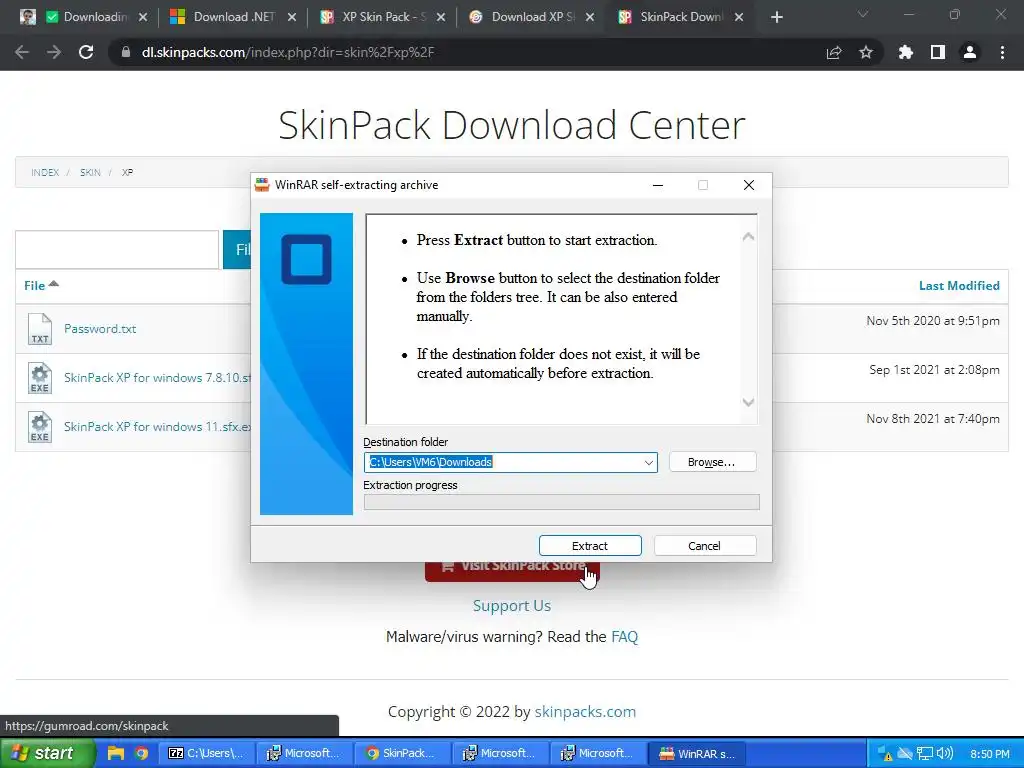
Task: Click EXE icon for windows 11 pack
Action: [x=40, y=427]
